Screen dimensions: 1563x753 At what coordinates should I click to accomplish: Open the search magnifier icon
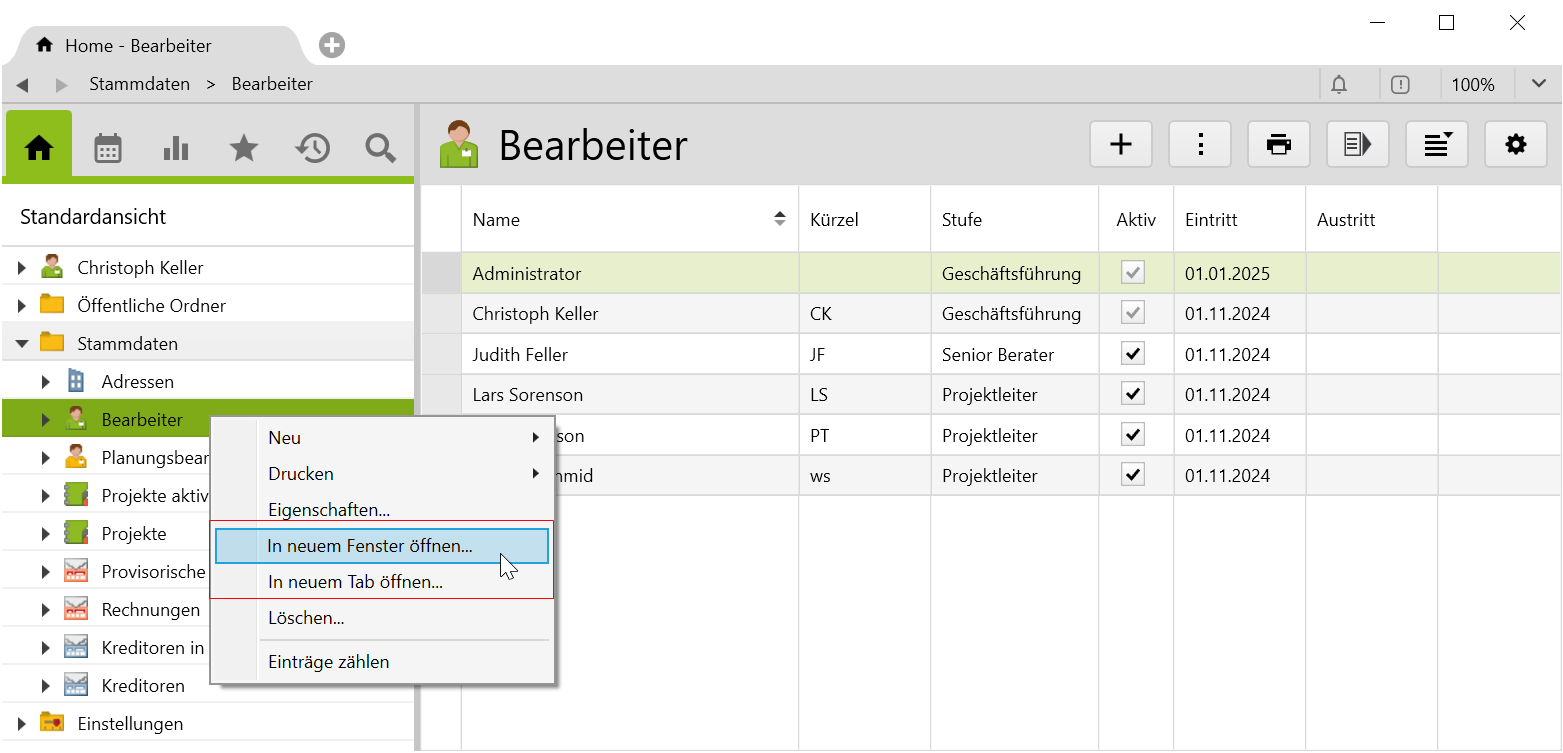[380, 148]
